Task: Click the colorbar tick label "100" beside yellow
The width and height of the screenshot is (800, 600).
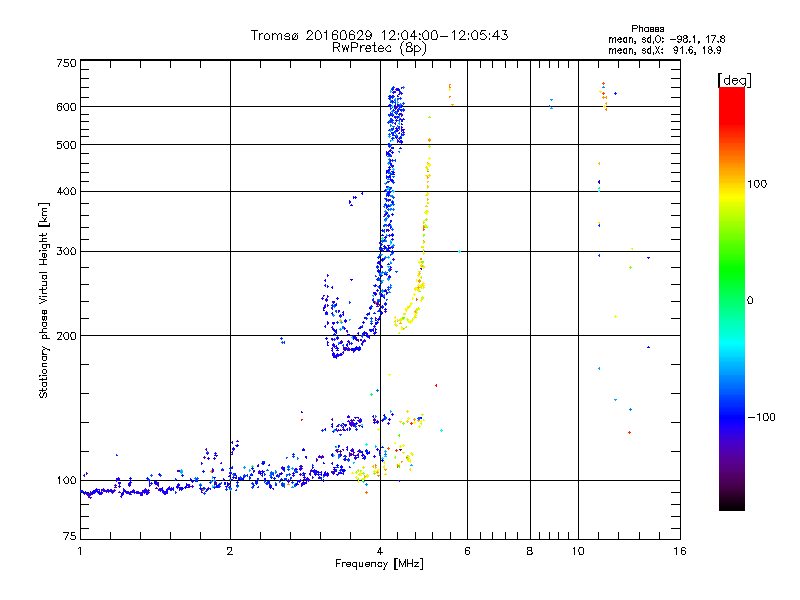Action: (x=757, y=184)
